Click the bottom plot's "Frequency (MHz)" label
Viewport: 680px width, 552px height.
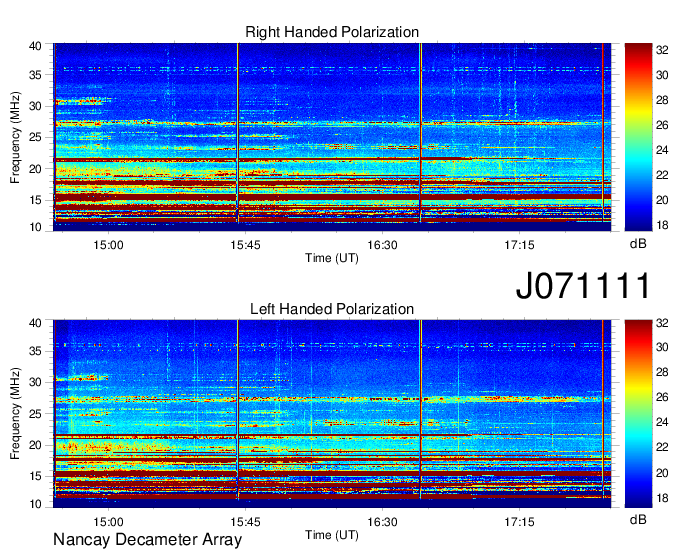pos(15,414)
